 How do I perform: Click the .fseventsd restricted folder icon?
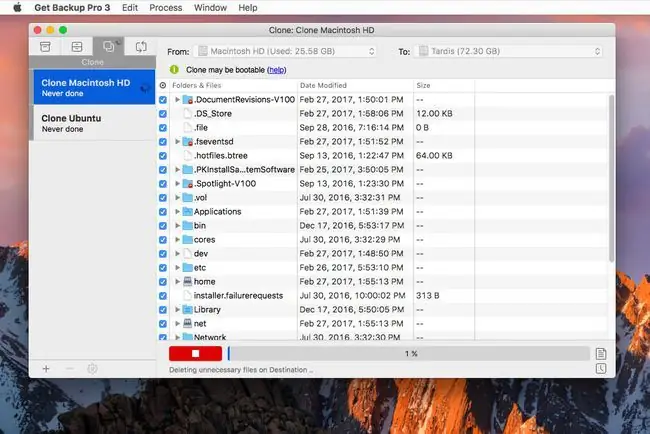click(x=188, y=141)
